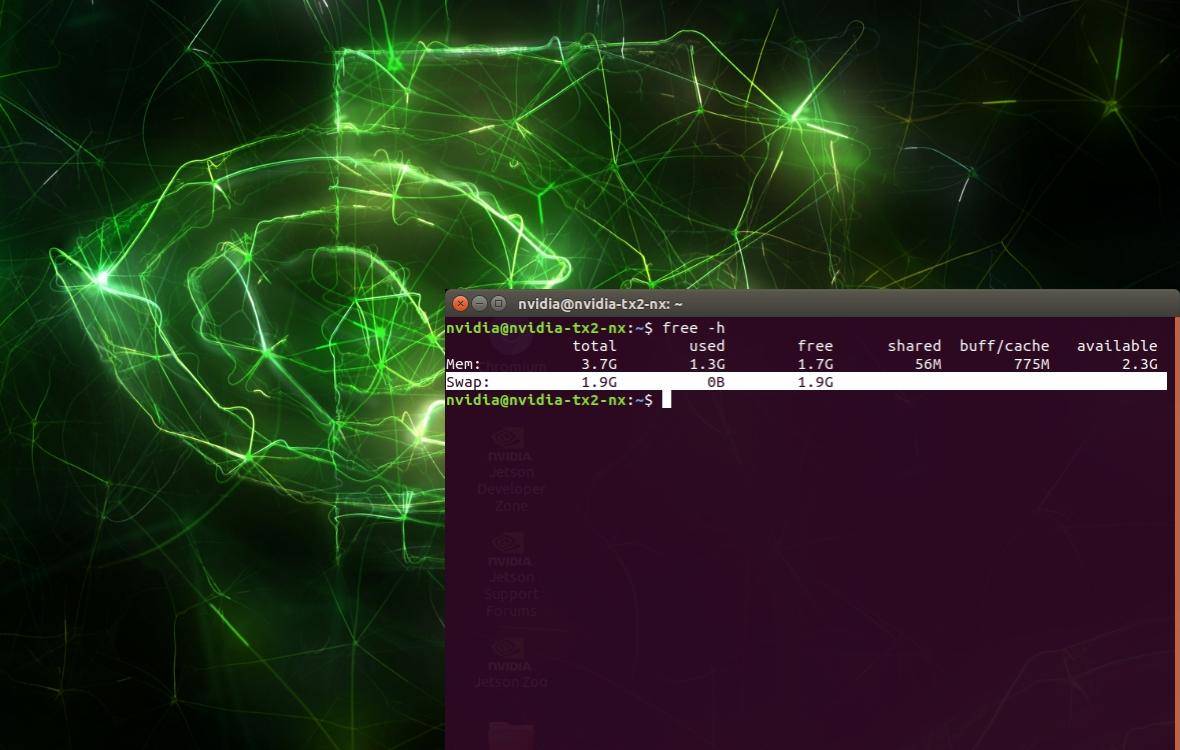Click the 'Swap:' row label
This screenshot has height=750, width=1180.
(x=468, y=382)
